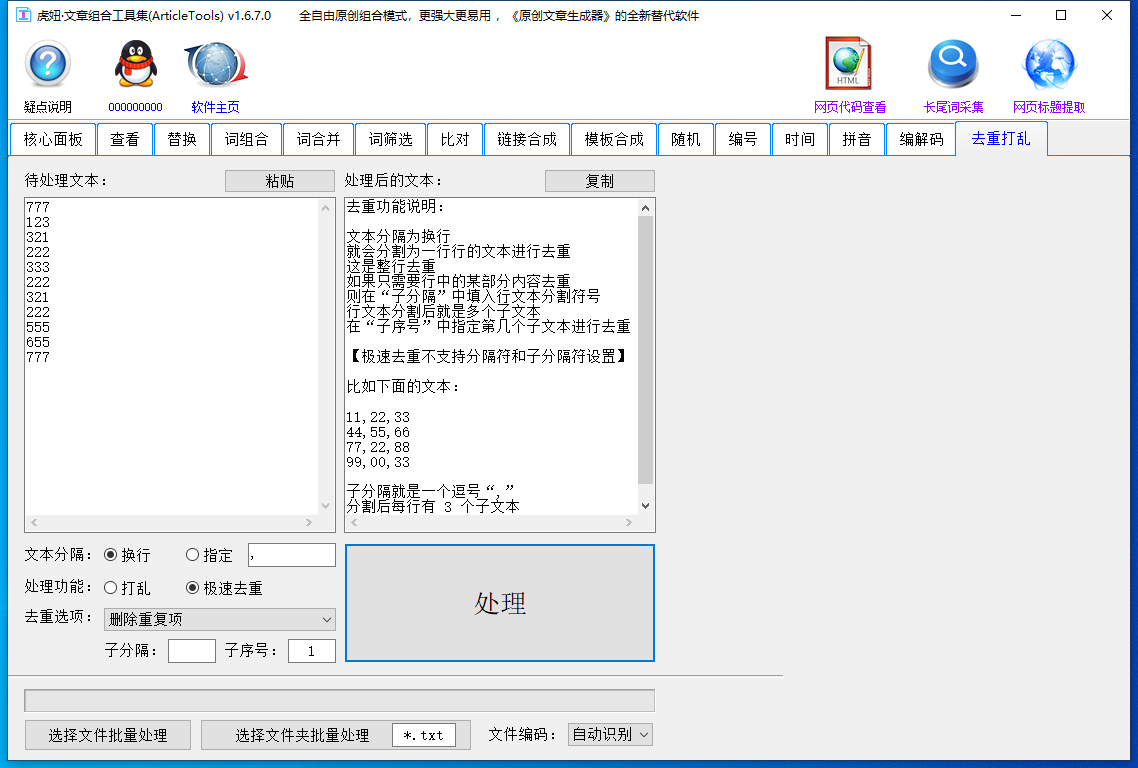
Task: Switch to the 随机 tab
Action: point(686,139)
